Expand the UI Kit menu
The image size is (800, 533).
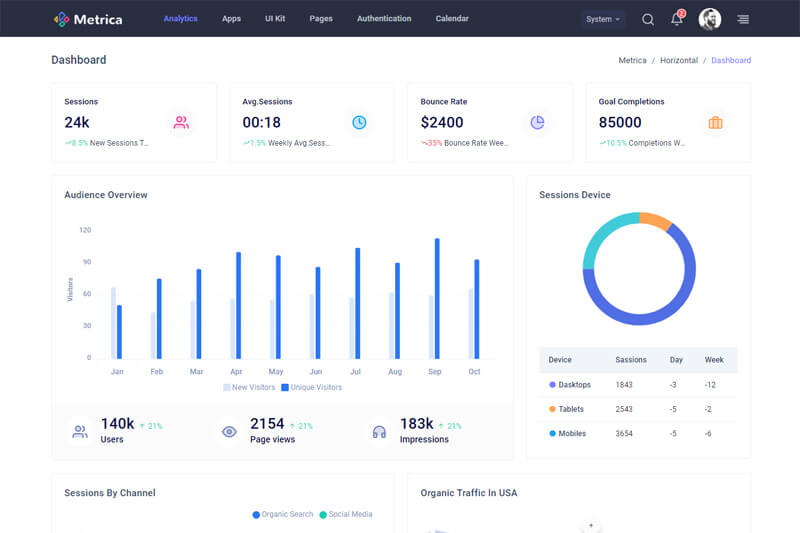click(x=275, y=19)
